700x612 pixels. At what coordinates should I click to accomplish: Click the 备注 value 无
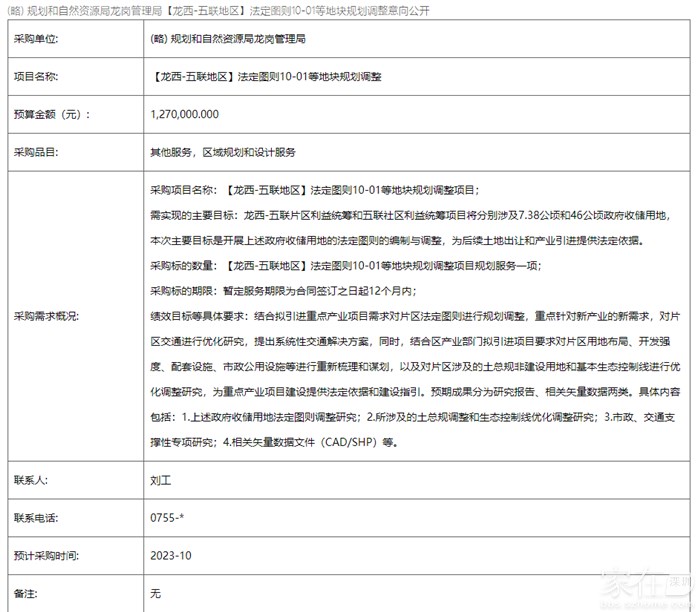point(155,593)
